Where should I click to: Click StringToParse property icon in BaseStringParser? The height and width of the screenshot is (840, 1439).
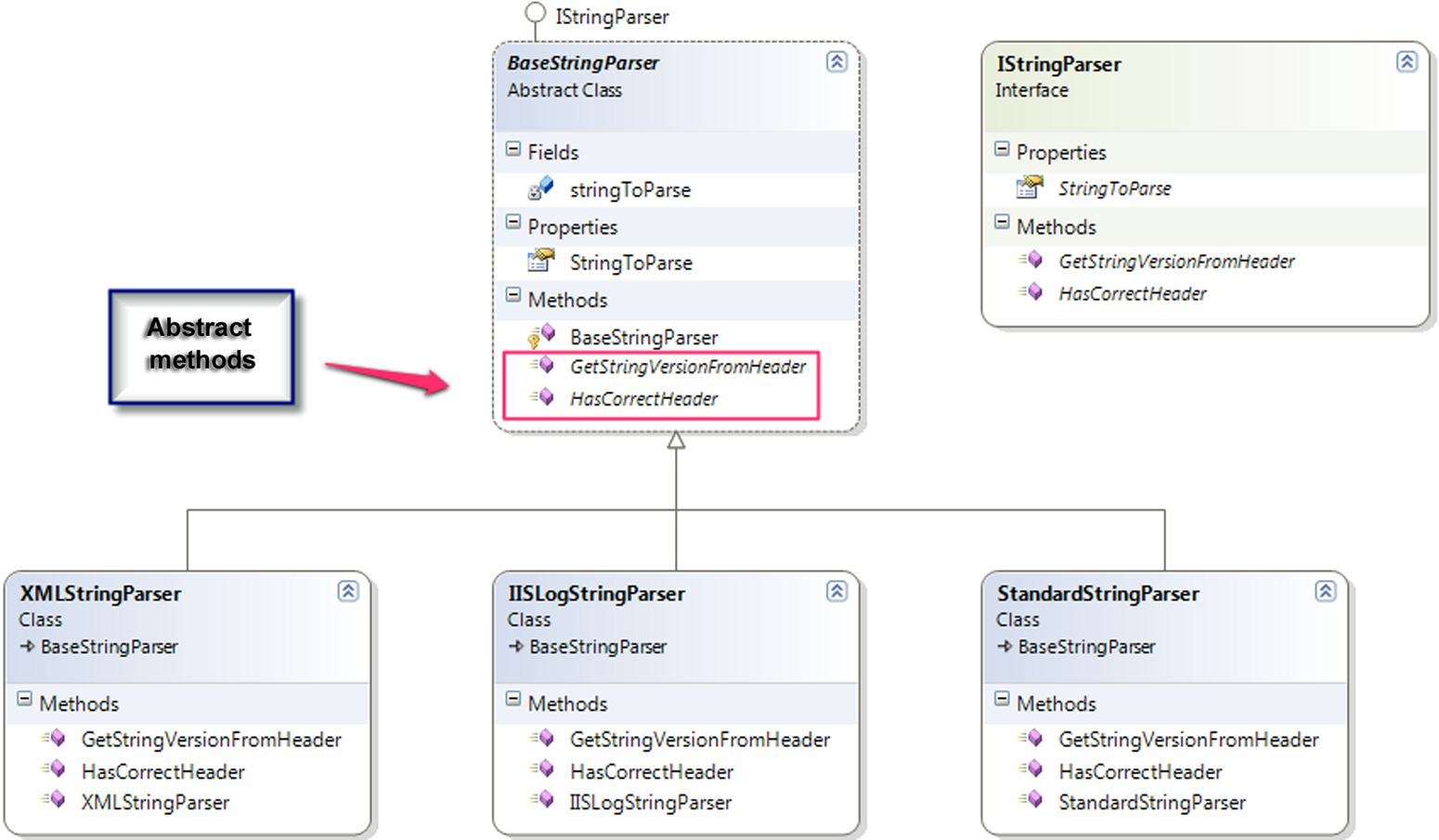point(540,261)
